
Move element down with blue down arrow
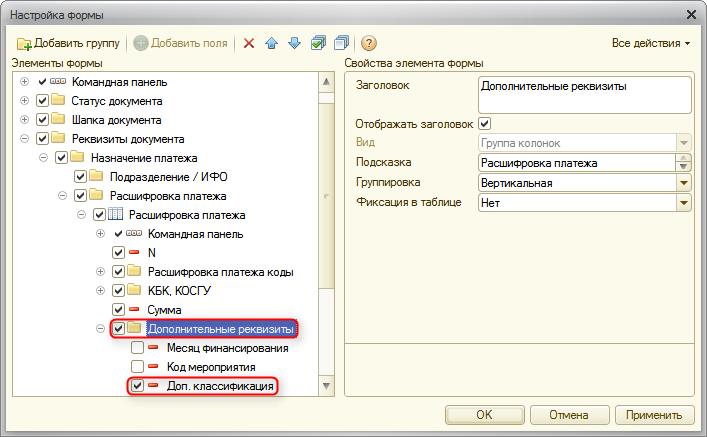pyautogui.click(x=294, y=43)
